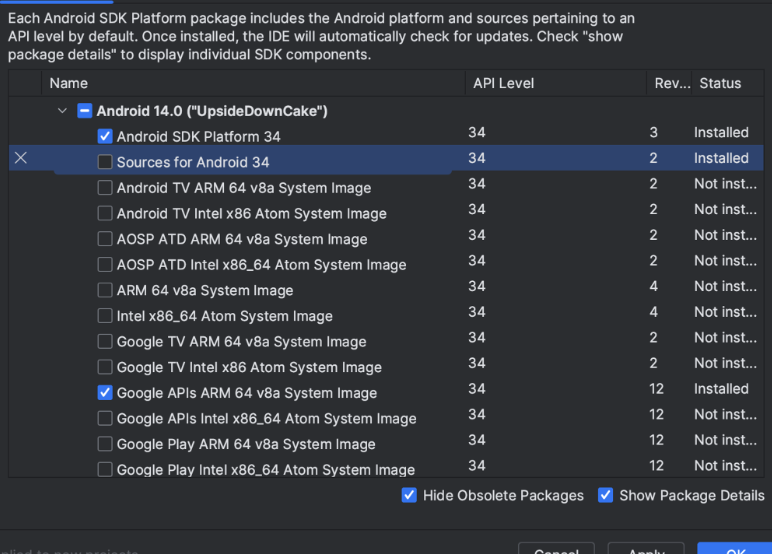The width and height of the screenshot is (772, 554).
Task: Toggle Hide Obsolete Packages option
Action: pos(409,495)
